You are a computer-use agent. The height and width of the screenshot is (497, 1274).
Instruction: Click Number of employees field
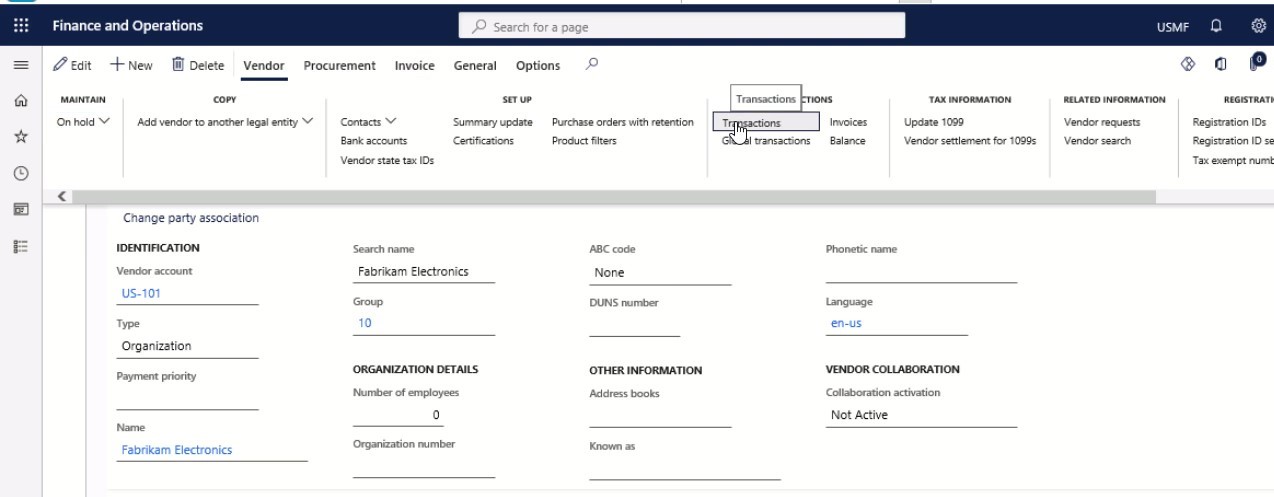(x=398, y=415)
